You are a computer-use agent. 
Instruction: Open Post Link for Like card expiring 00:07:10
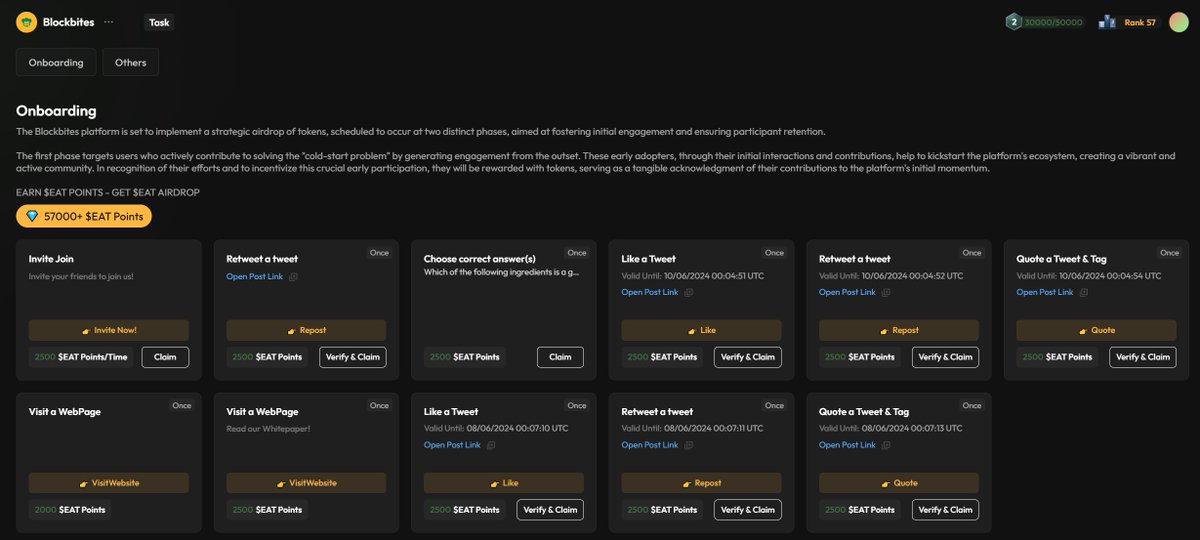point(452,445)
